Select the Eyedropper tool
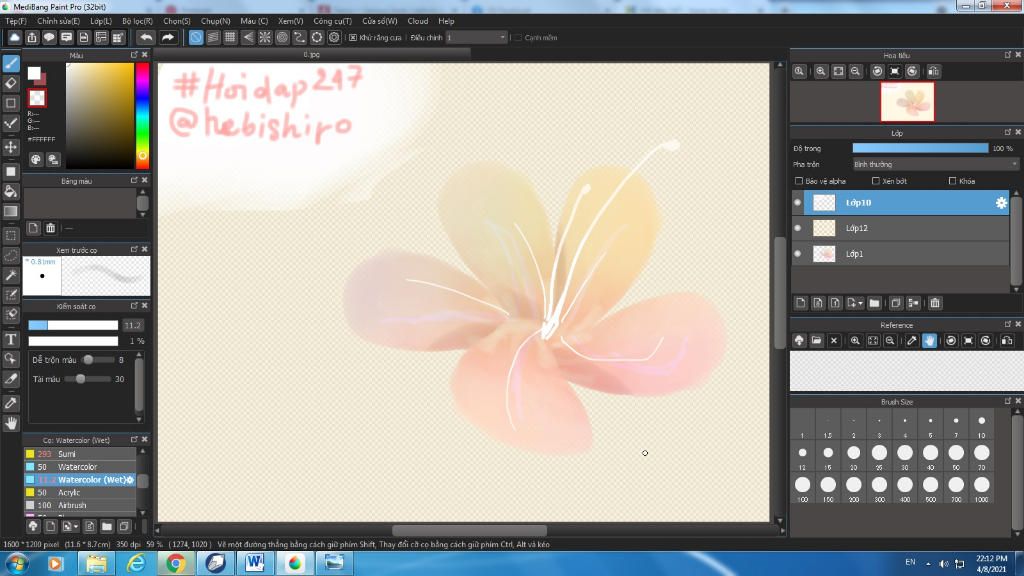The height and width of the screenshot is (576, 1024). [x=11, y=403]
